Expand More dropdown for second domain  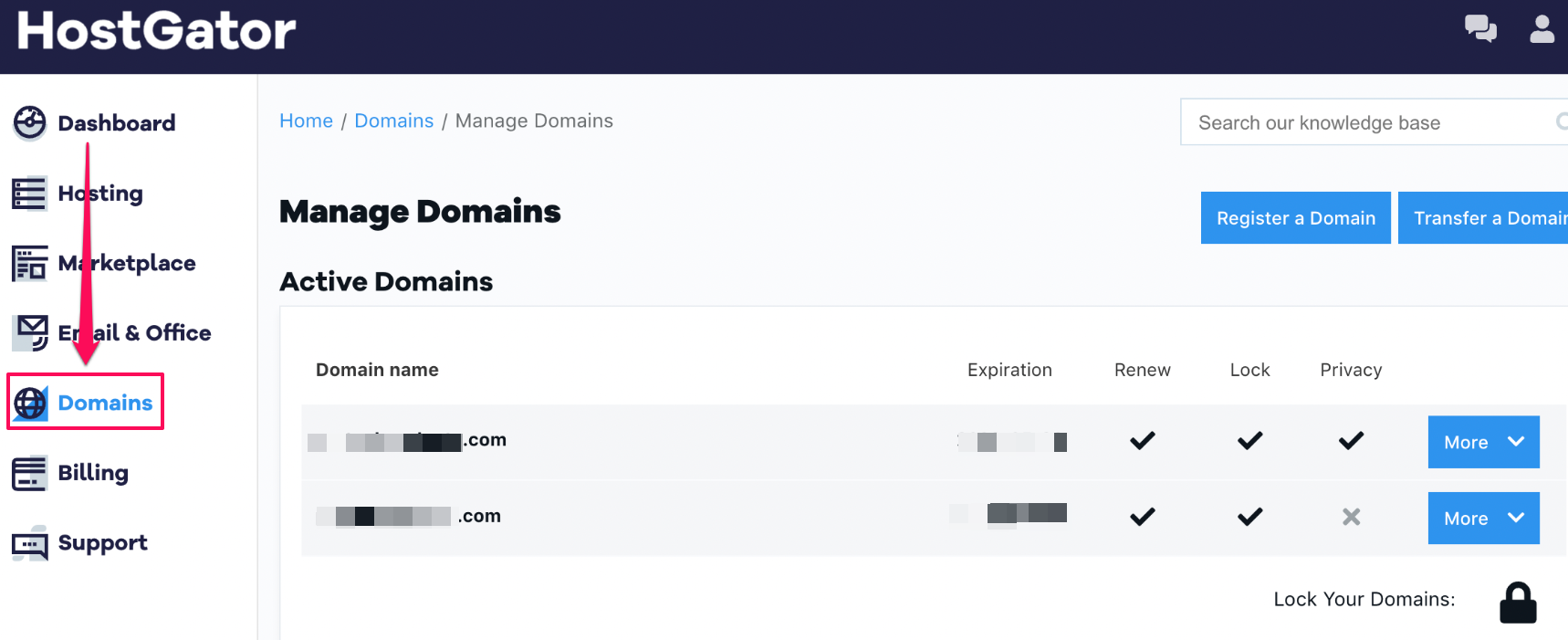(1484, 519)
